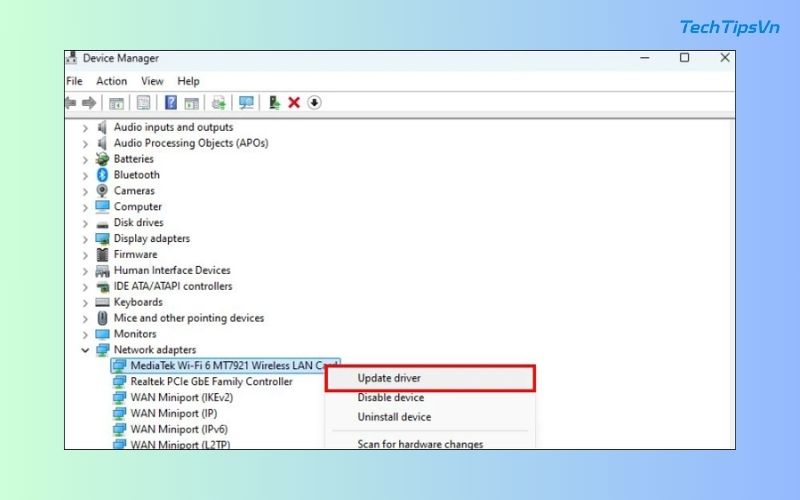Select WAN Miniport (IP)
800x500 pixels.
173,413
